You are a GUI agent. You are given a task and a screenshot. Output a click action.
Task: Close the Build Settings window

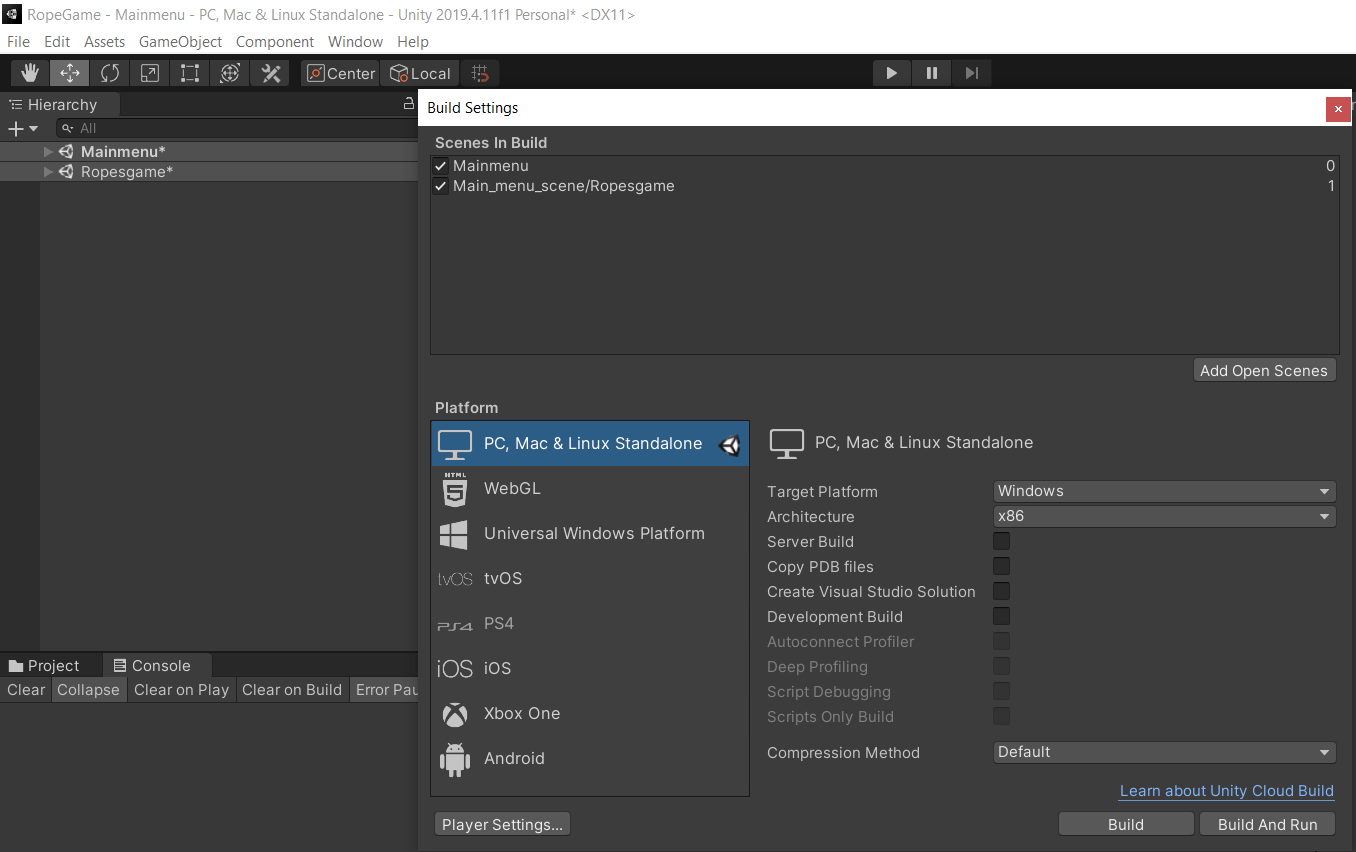[x=1338, y=109]
